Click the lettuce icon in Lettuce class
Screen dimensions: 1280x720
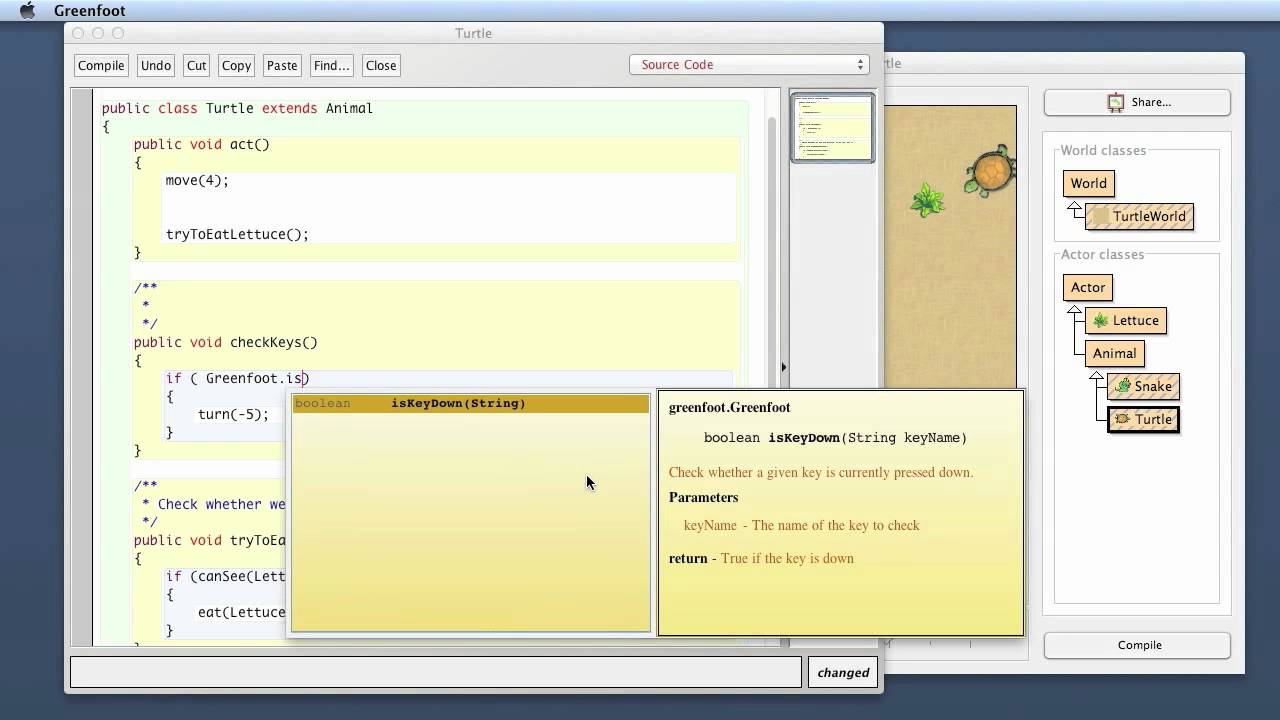point(1101,320)
